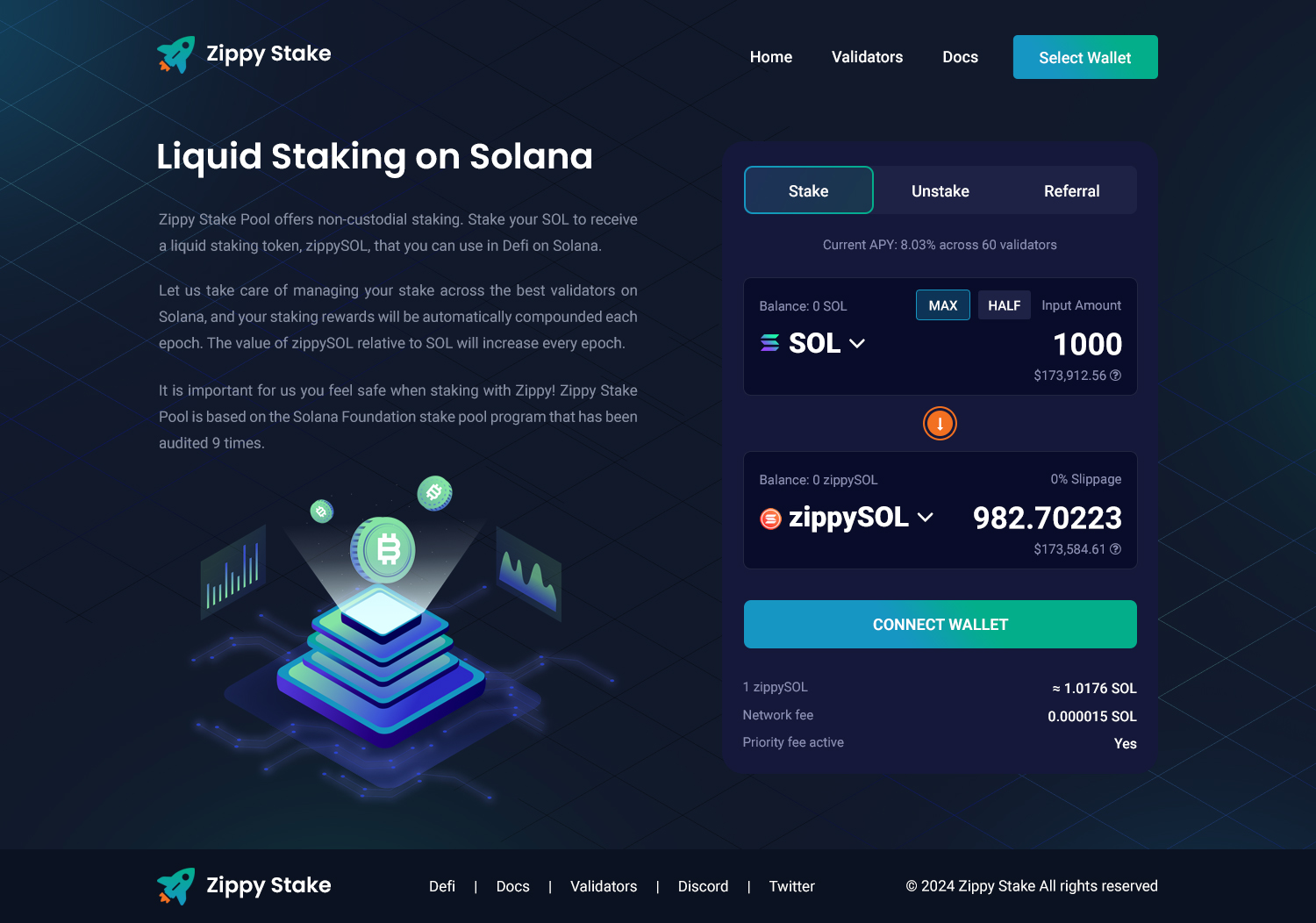Switch to the Unstake tab

tap(940, 190)
